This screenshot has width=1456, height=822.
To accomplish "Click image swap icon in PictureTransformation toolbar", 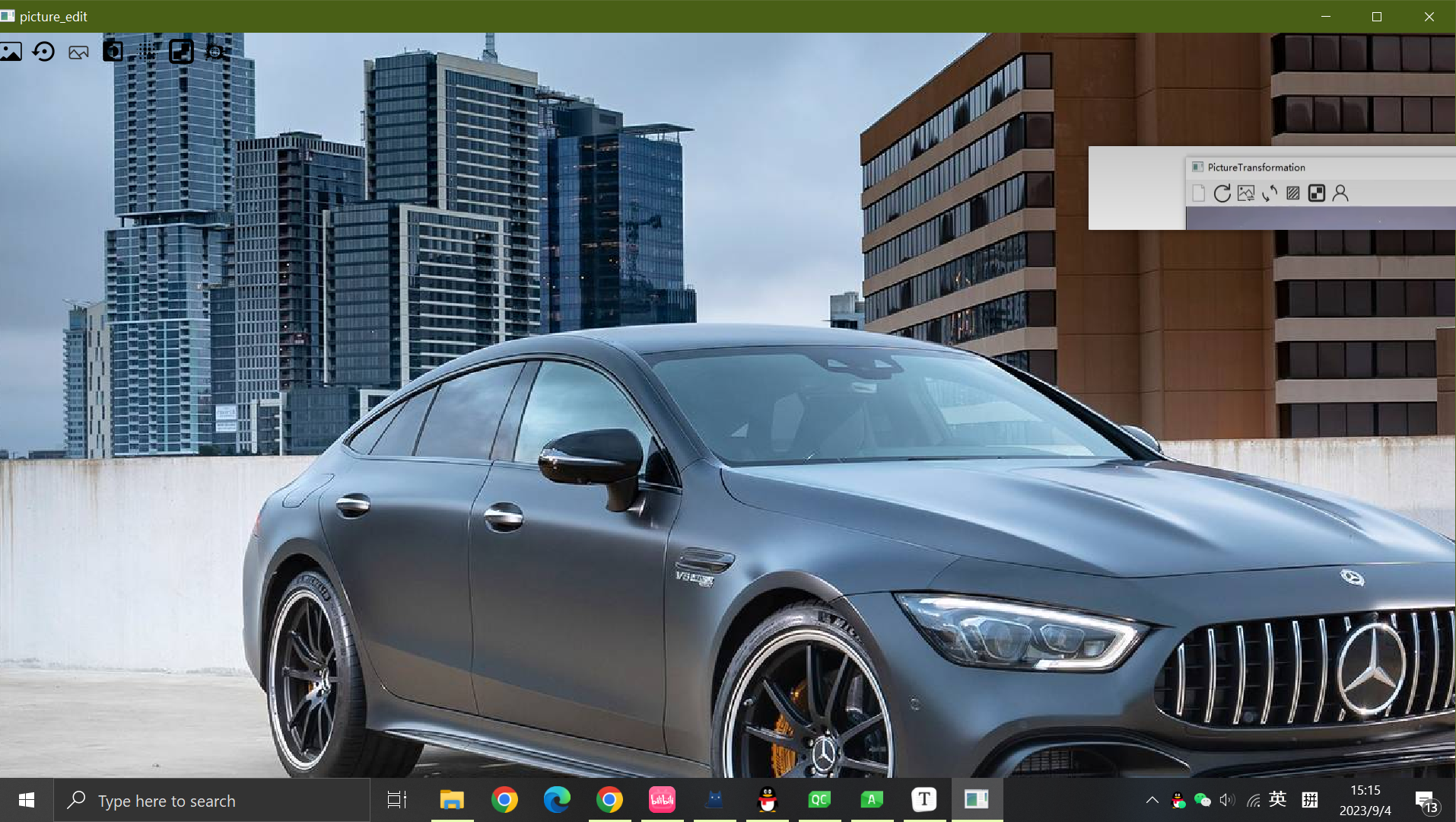I will pos(1246,193).
